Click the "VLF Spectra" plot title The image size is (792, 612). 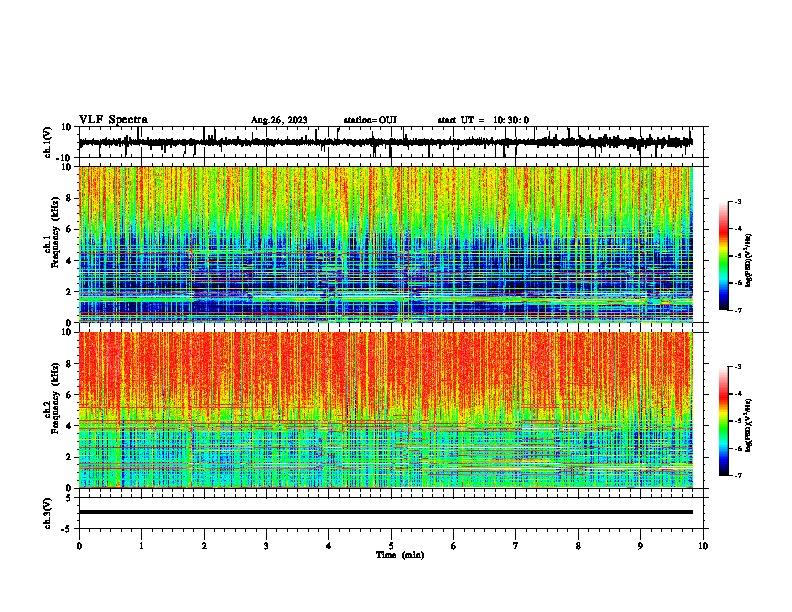[113, 120]
